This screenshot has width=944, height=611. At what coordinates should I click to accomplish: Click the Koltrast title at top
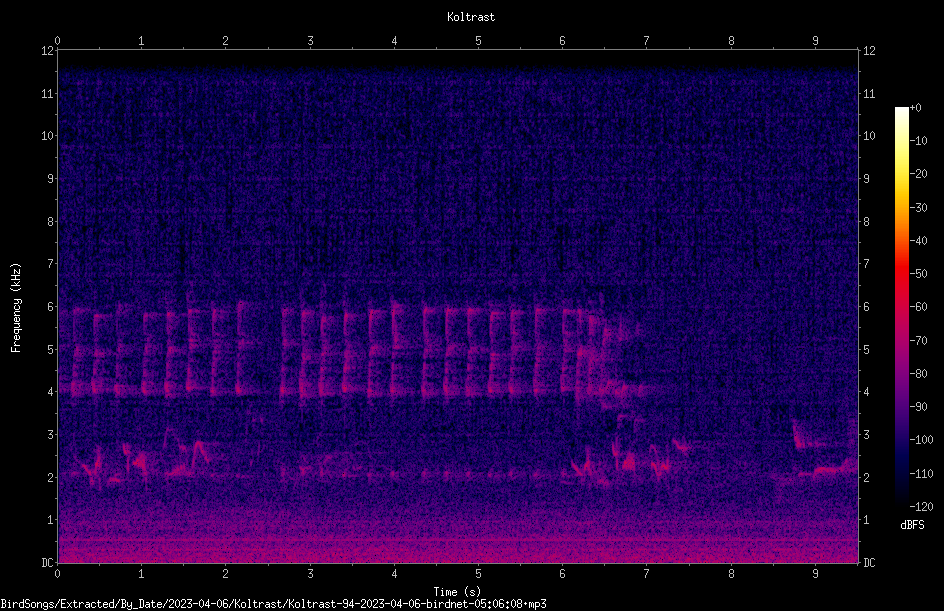coord(471,17)
